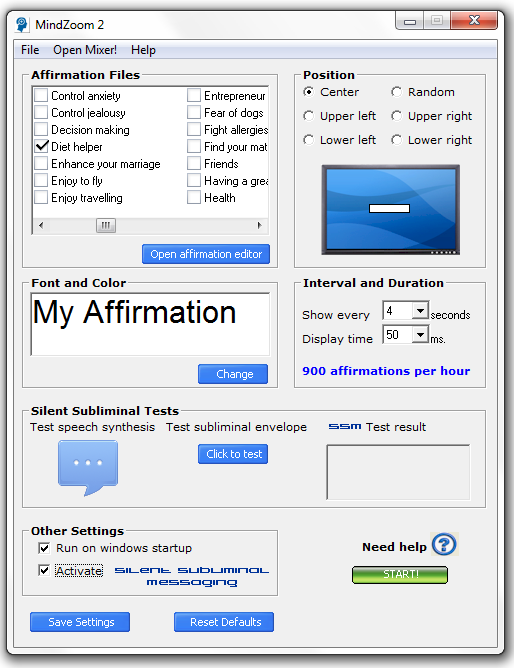
Task: Check the Friends checkbox
Action: coord(194,164)
